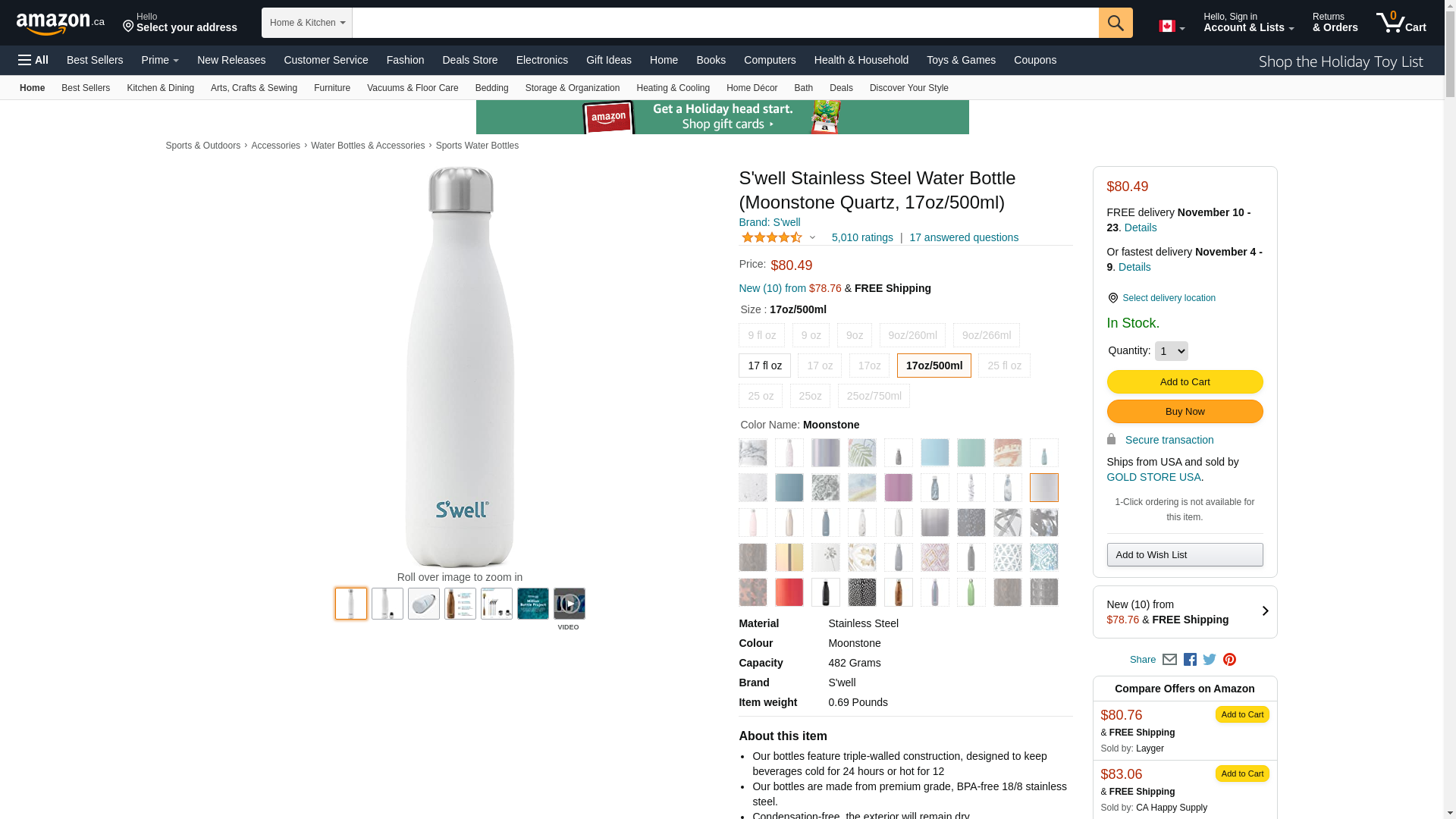Click the Add to Cart button
Image resolution: width=1456 pixels, height=819 pixels.
(x=1185, y=382)
